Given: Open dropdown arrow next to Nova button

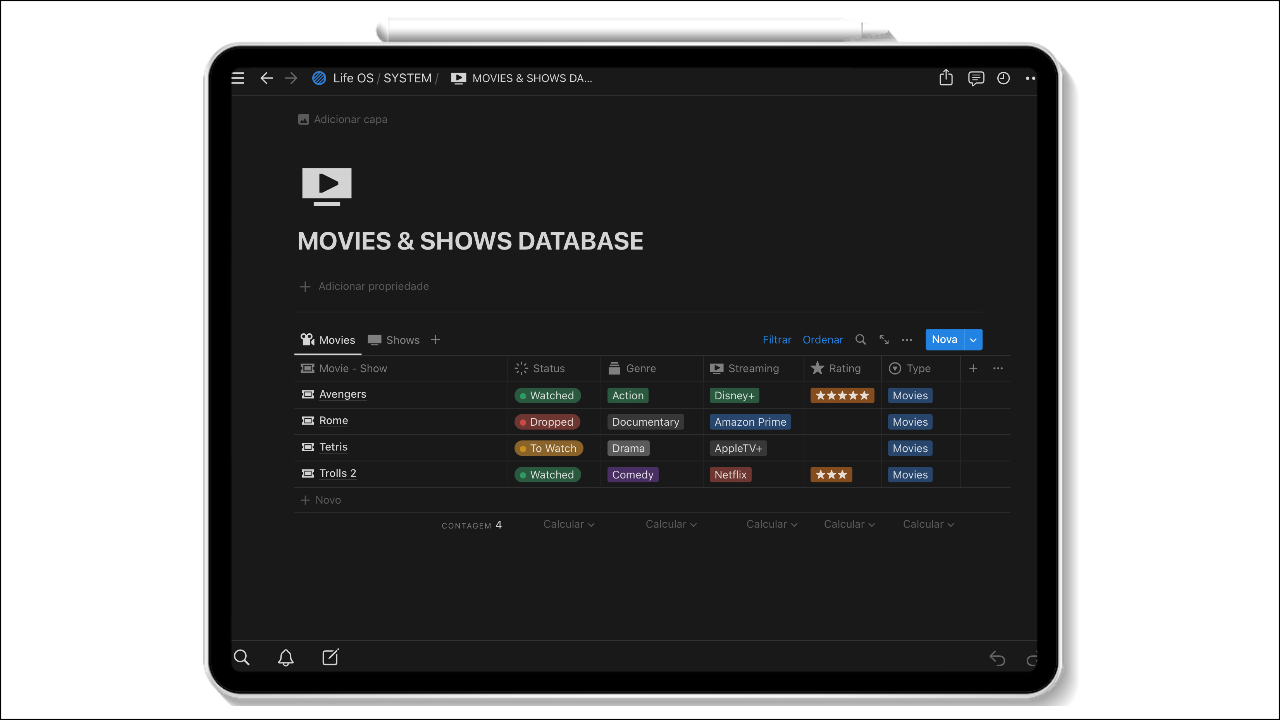Looking at the screenshot, I should [973, 340].
